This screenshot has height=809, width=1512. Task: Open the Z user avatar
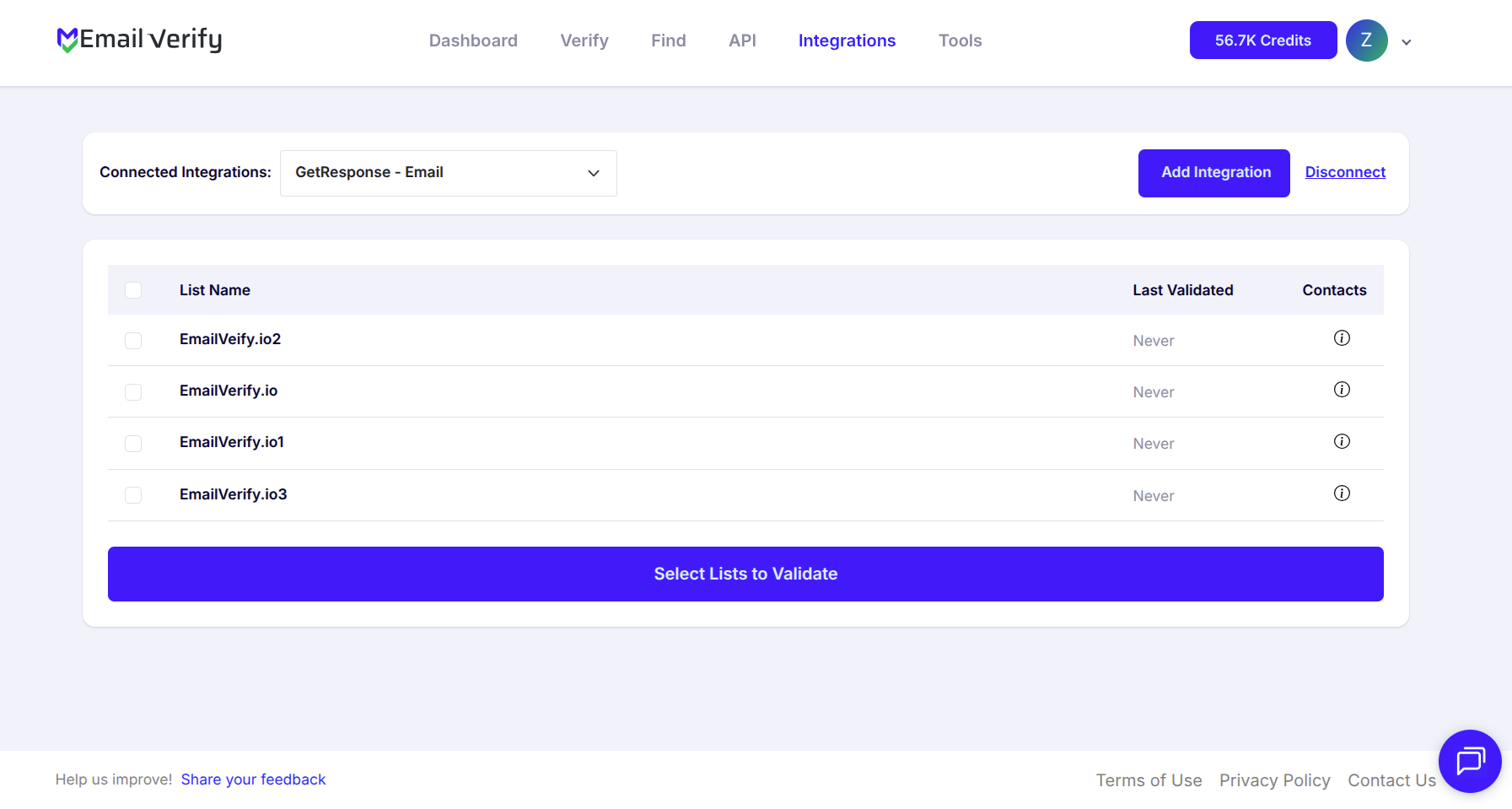click(1366, 40)
